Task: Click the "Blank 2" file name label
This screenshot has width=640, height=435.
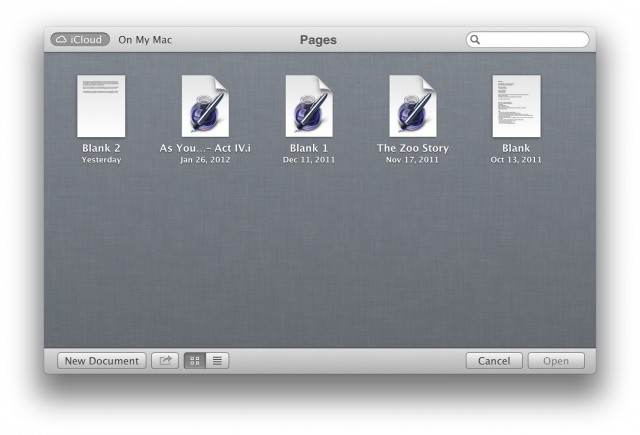Action: 101,148
